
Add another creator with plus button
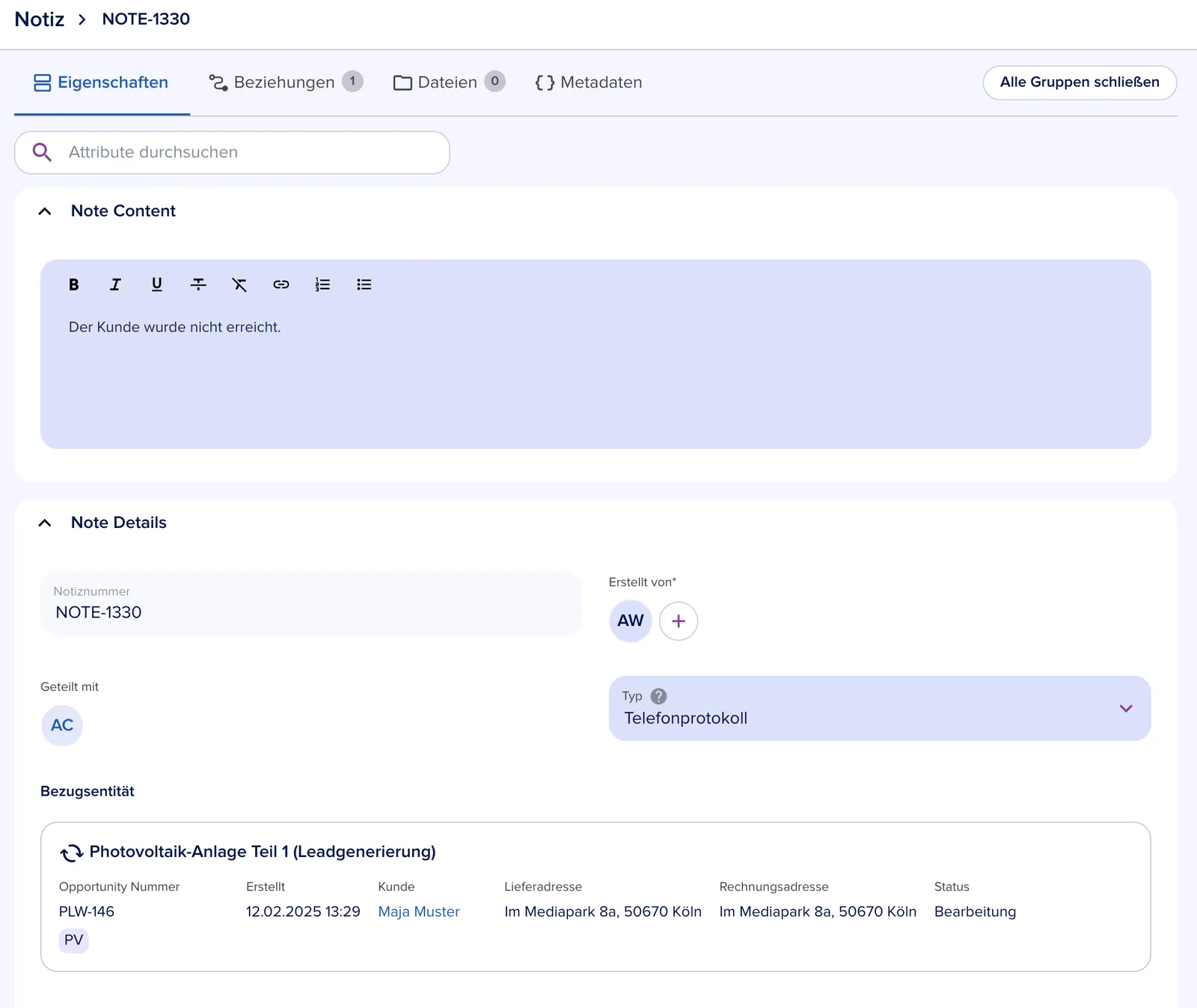click(x=679, y=621)
